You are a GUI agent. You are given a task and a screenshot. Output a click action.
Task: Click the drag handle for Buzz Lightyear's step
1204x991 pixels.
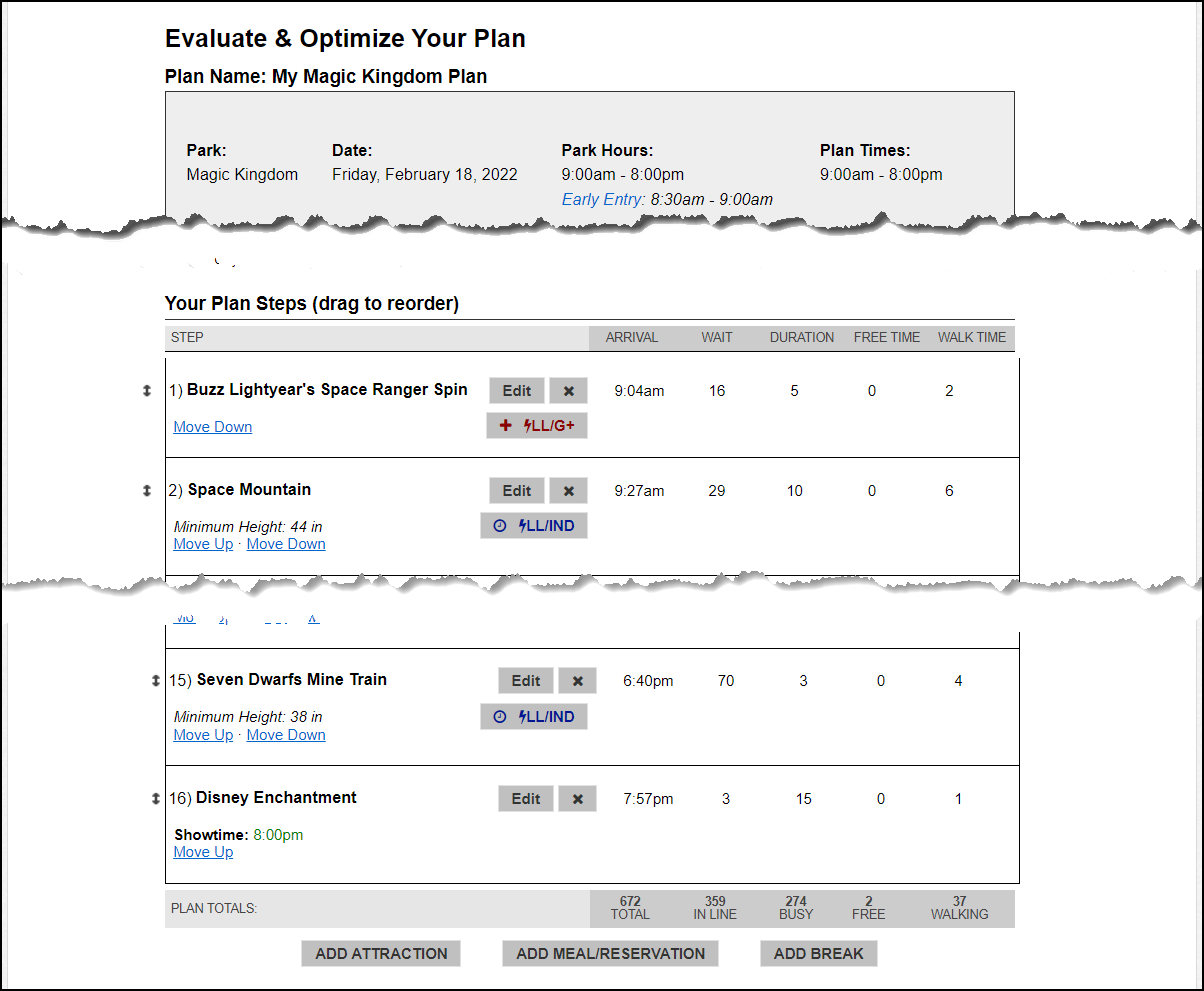[x=147, y=391]
